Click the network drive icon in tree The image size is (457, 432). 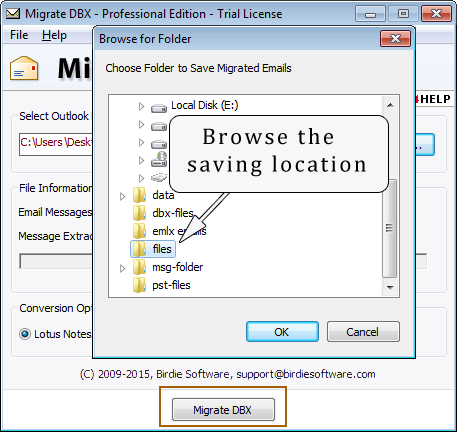(x=159, y=159)
